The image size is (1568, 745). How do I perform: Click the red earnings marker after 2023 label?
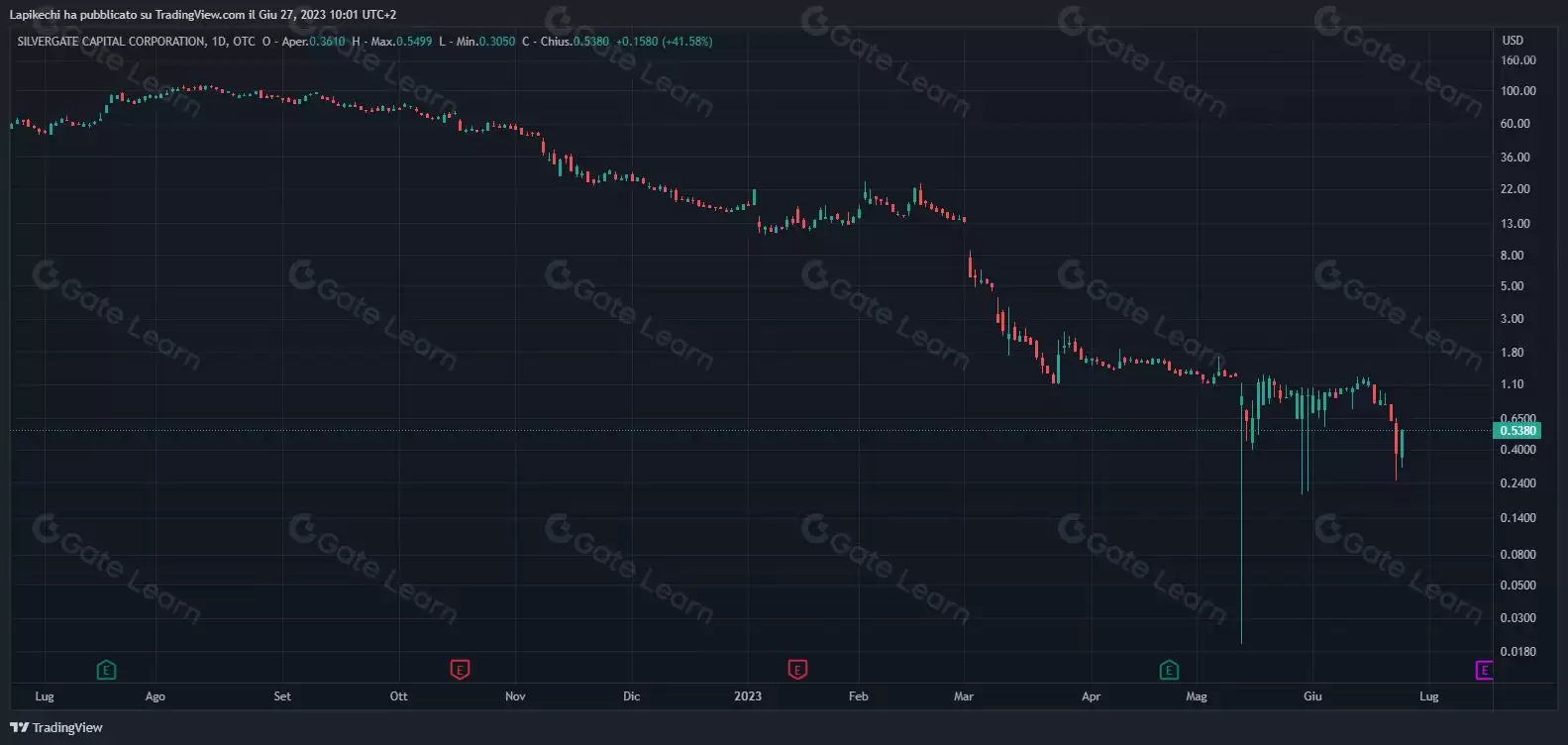point(797,671)
